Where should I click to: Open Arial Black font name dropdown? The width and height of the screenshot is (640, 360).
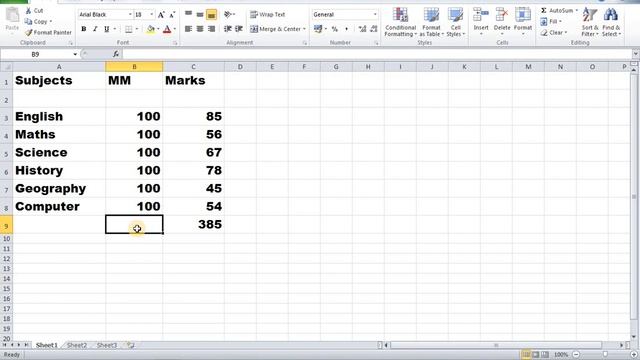coord(130,15)
